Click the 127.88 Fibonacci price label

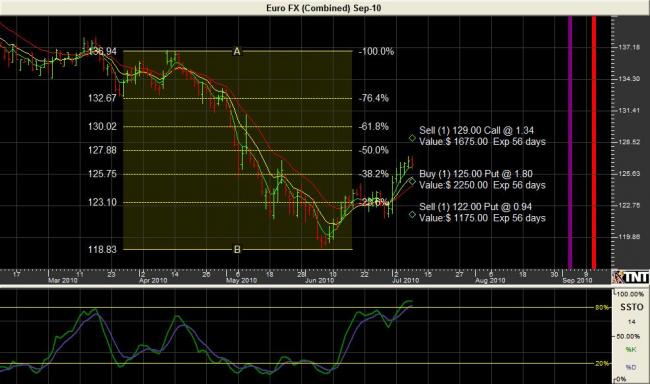point(102,150)
